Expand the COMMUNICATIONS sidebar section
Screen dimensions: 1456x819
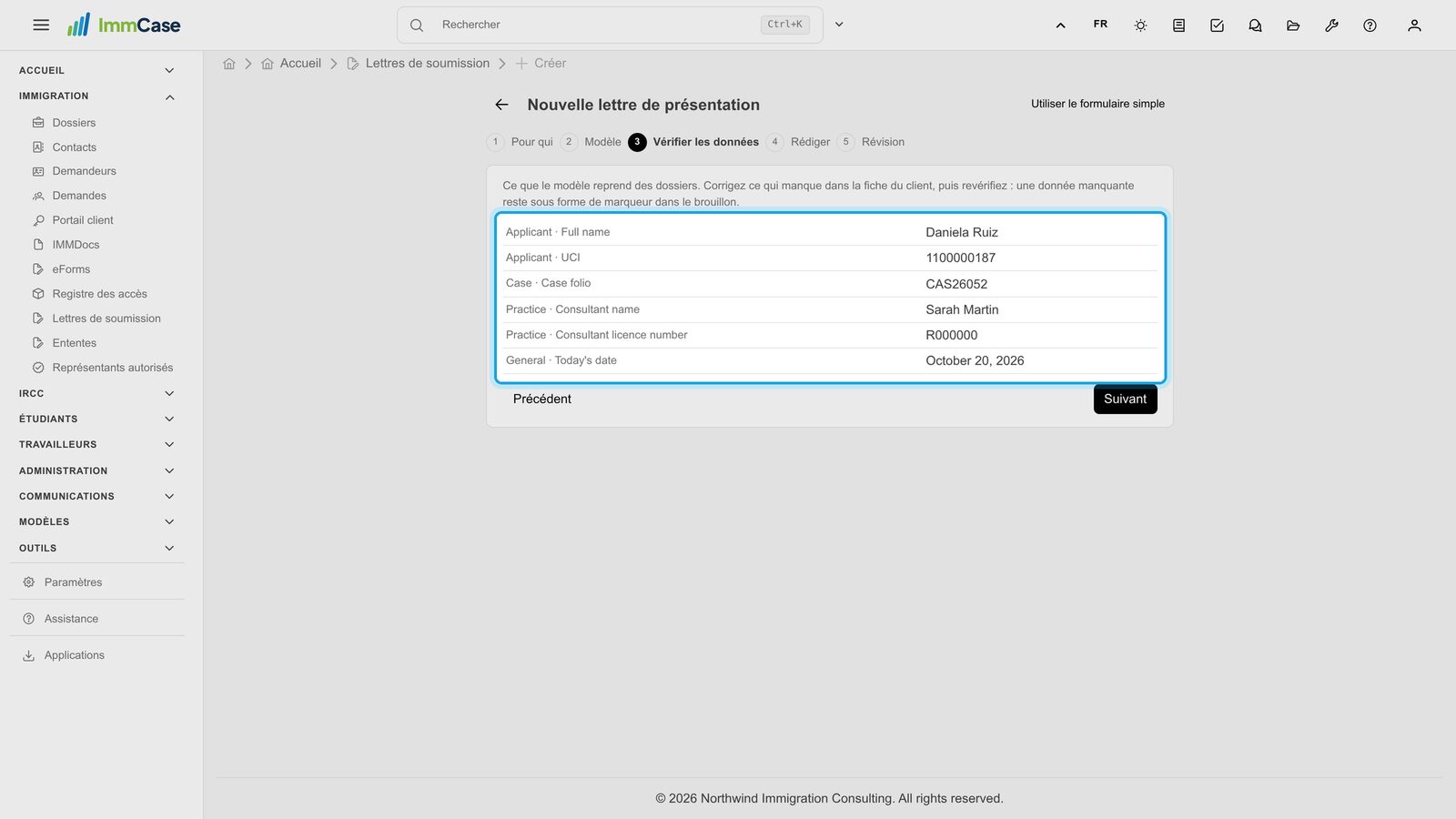[96, 496]
